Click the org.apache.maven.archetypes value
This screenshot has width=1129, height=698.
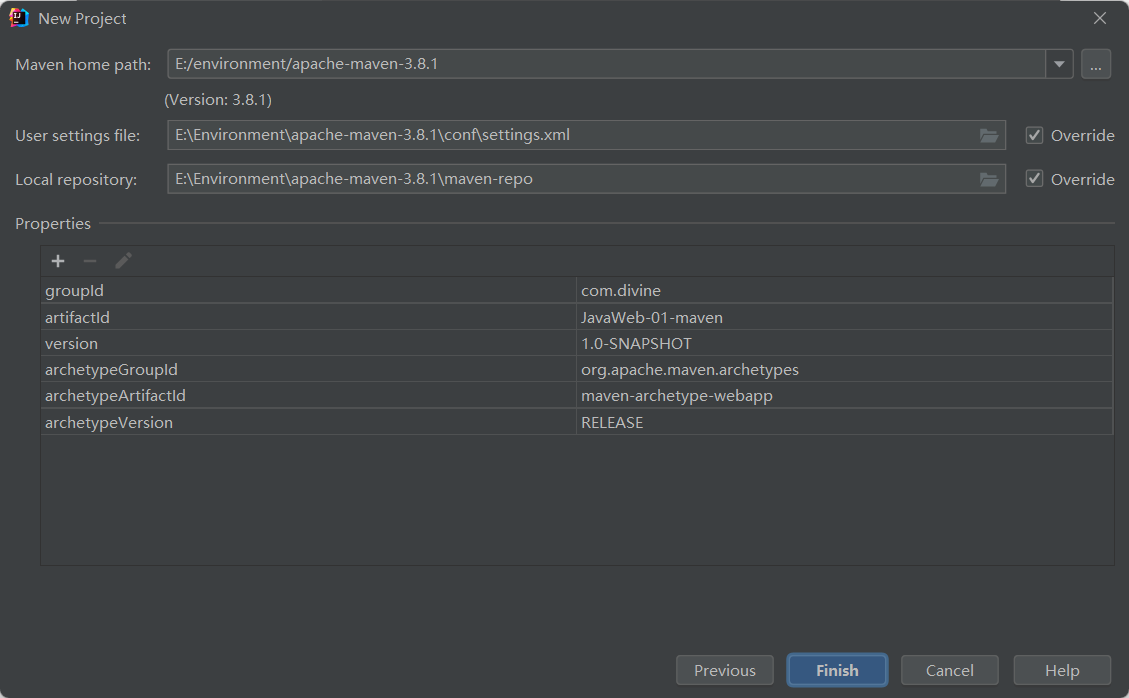690,370
